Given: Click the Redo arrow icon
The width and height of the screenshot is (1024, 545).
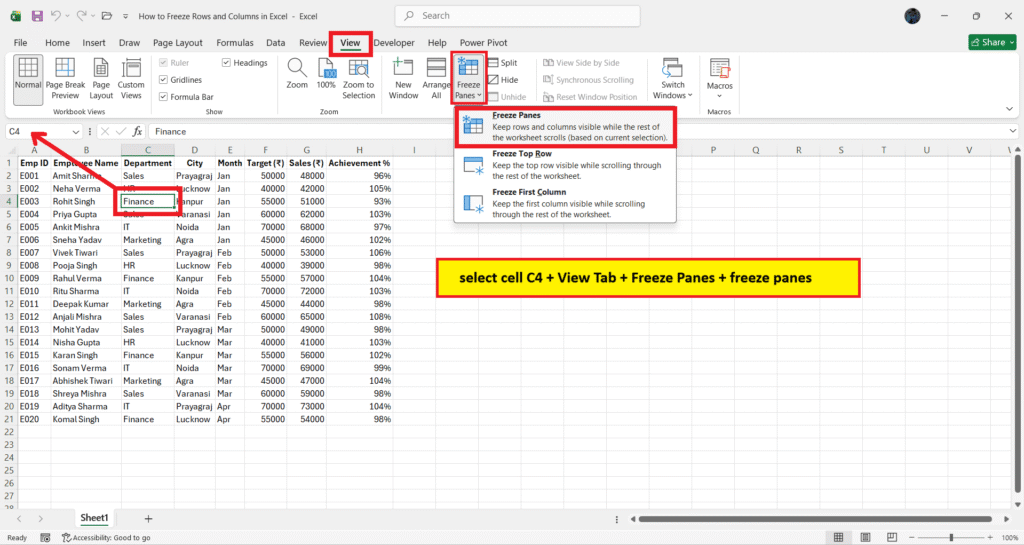Looking at the screenshot, I should [x=82, y=16].
